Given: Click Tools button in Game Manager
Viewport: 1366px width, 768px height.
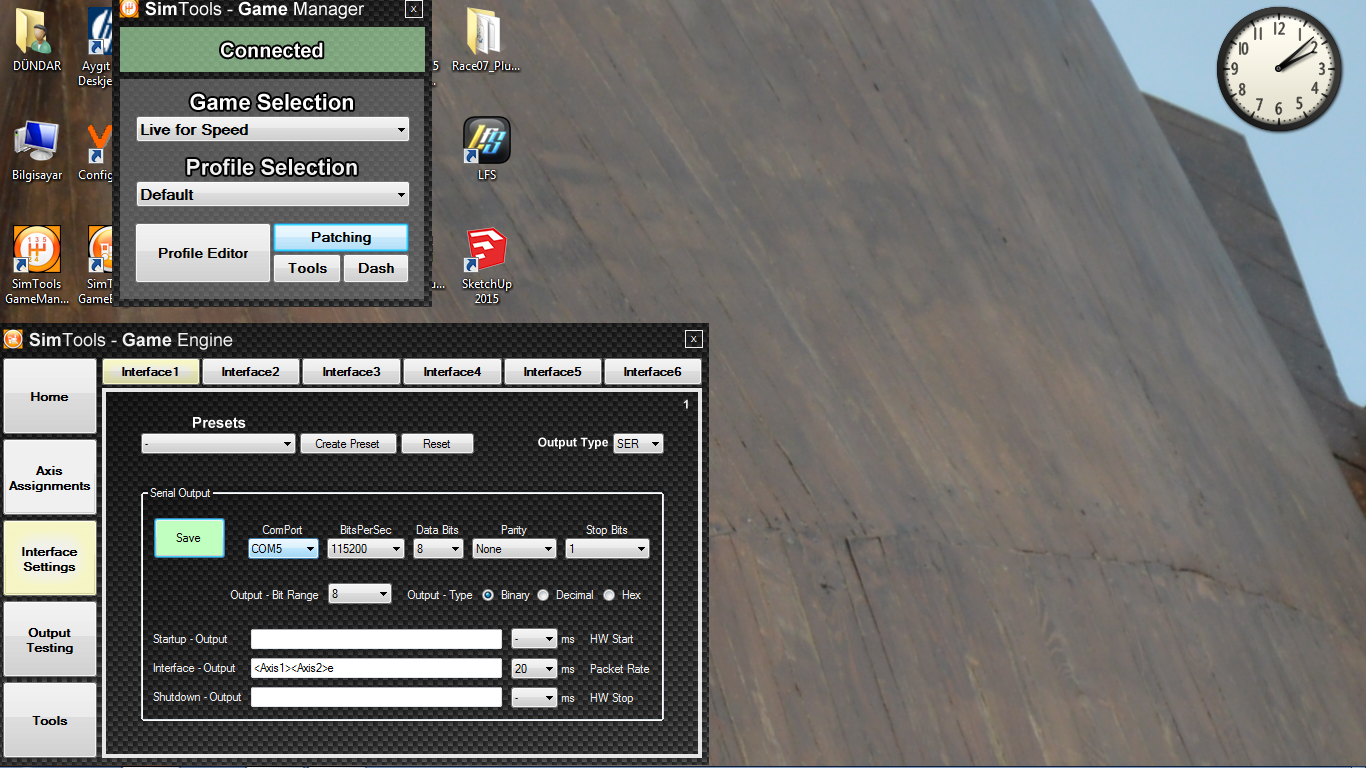Looking at the screenshot, I should tap(307, 268).
